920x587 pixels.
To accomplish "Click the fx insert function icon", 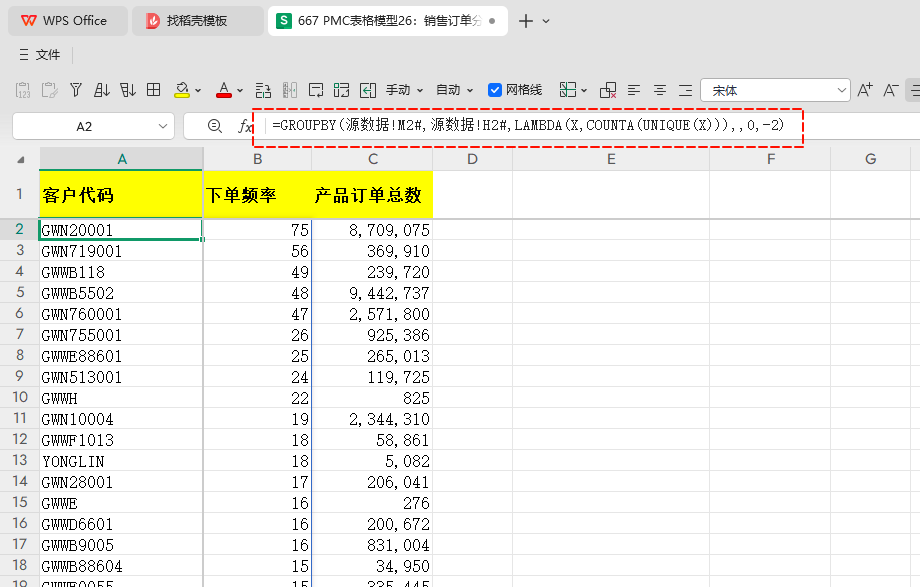I will pyautogui.click(x=245, y=126).
